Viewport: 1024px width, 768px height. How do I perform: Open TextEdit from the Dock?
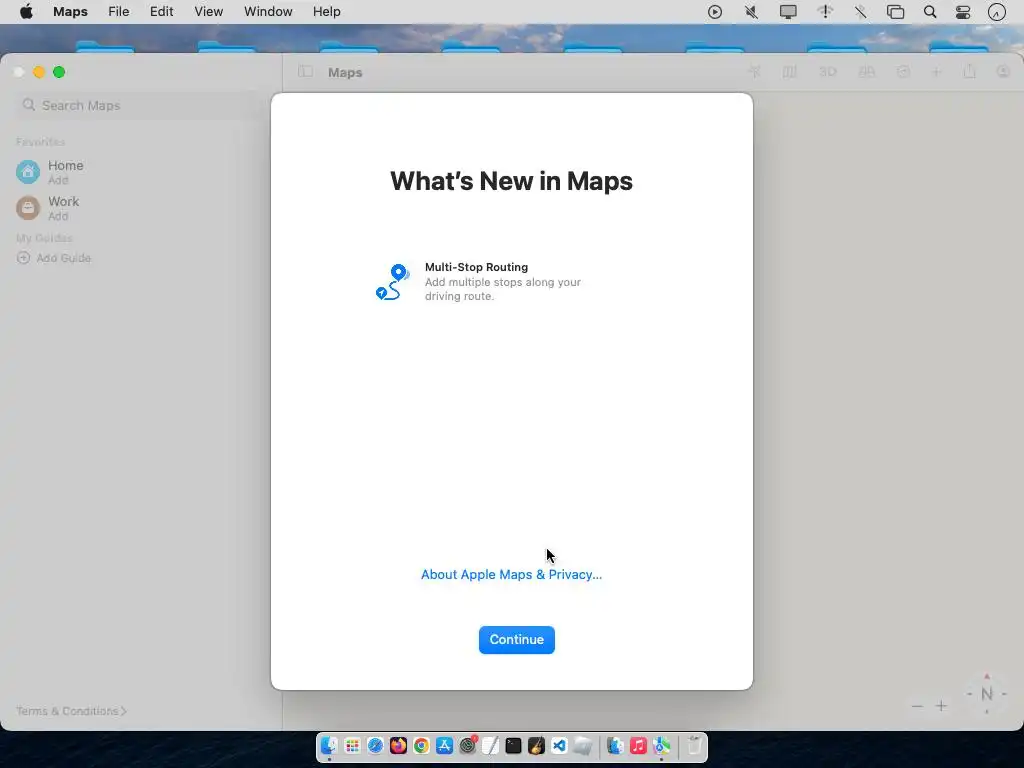click(490, 746)
